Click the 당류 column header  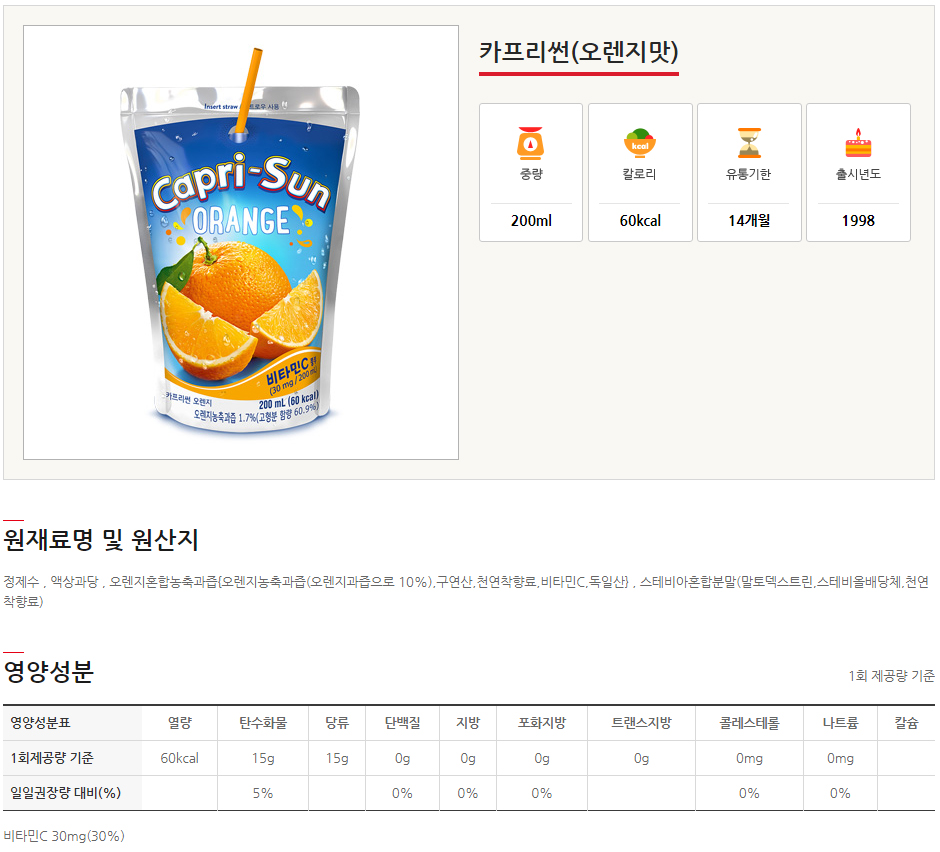tap(337, 722)
